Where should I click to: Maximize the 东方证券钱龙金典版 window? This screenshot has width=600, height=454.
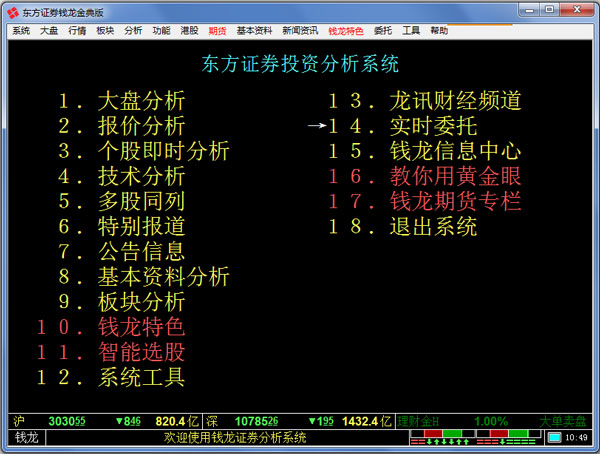tap(549, 10)
